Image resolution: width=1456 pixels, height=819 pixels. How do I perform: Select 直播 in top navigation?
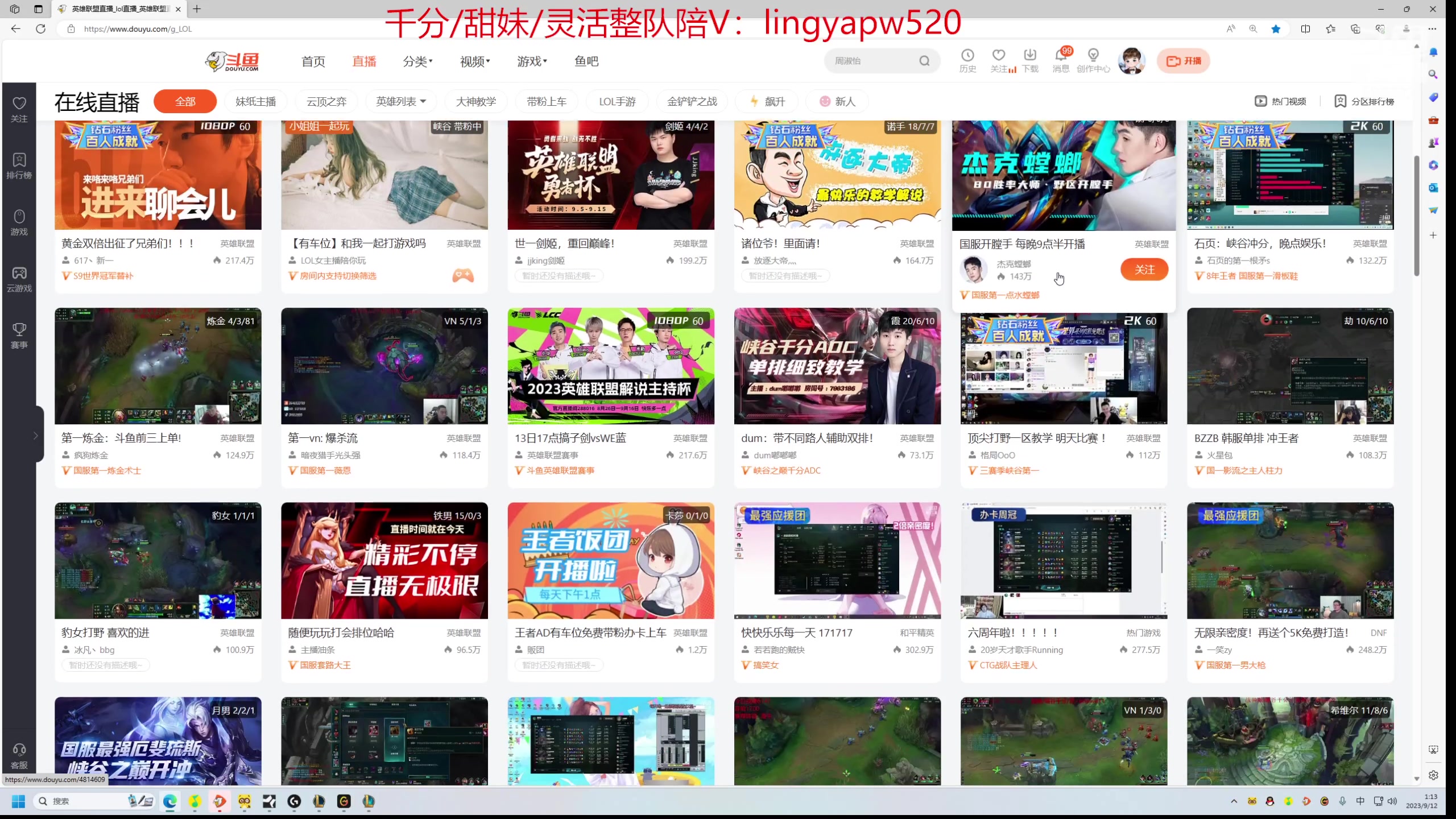[364, 61]
